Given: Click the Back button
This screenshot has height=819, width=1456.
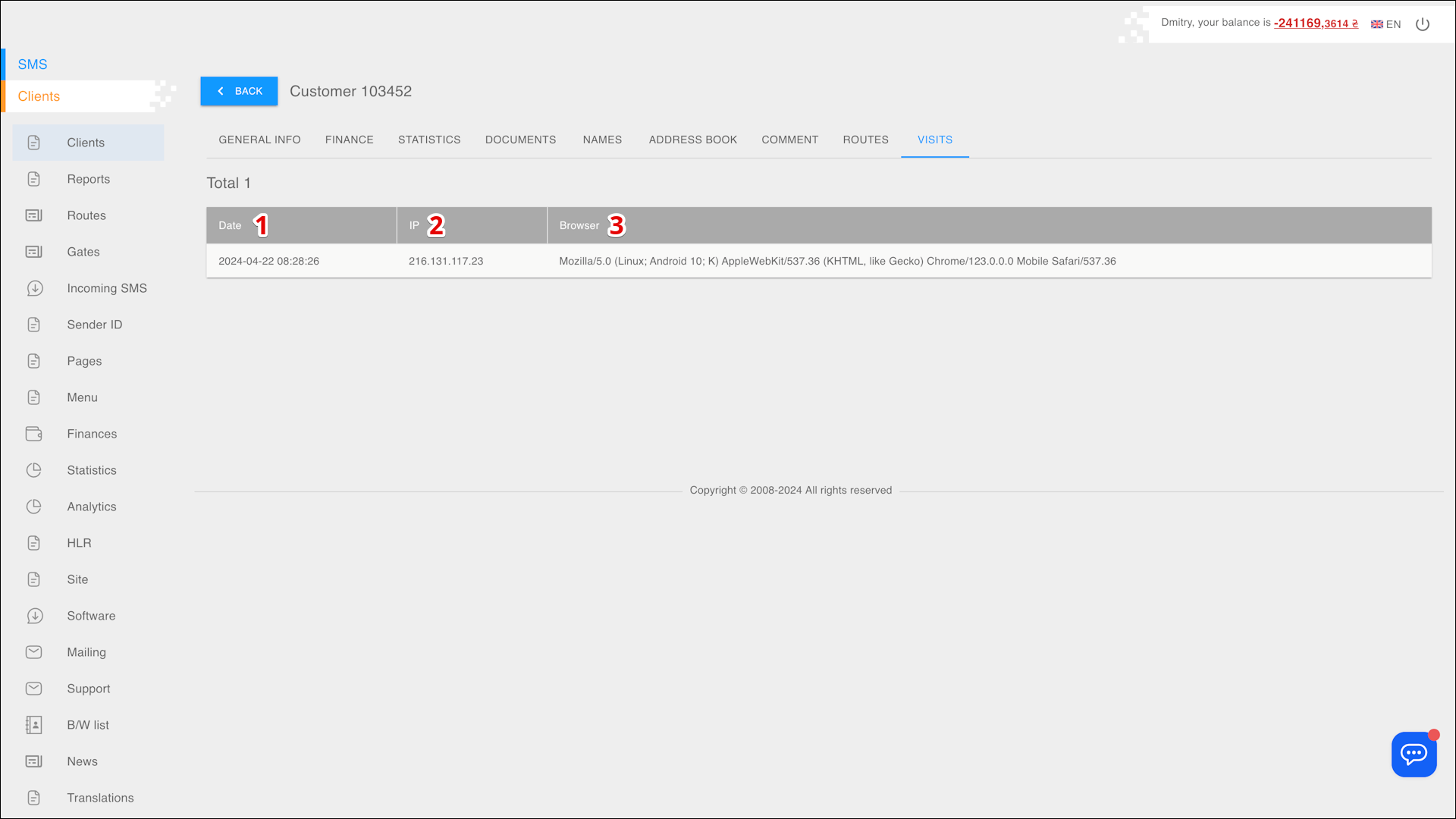Looking at the screenshot, I should [x=239, y=91].
